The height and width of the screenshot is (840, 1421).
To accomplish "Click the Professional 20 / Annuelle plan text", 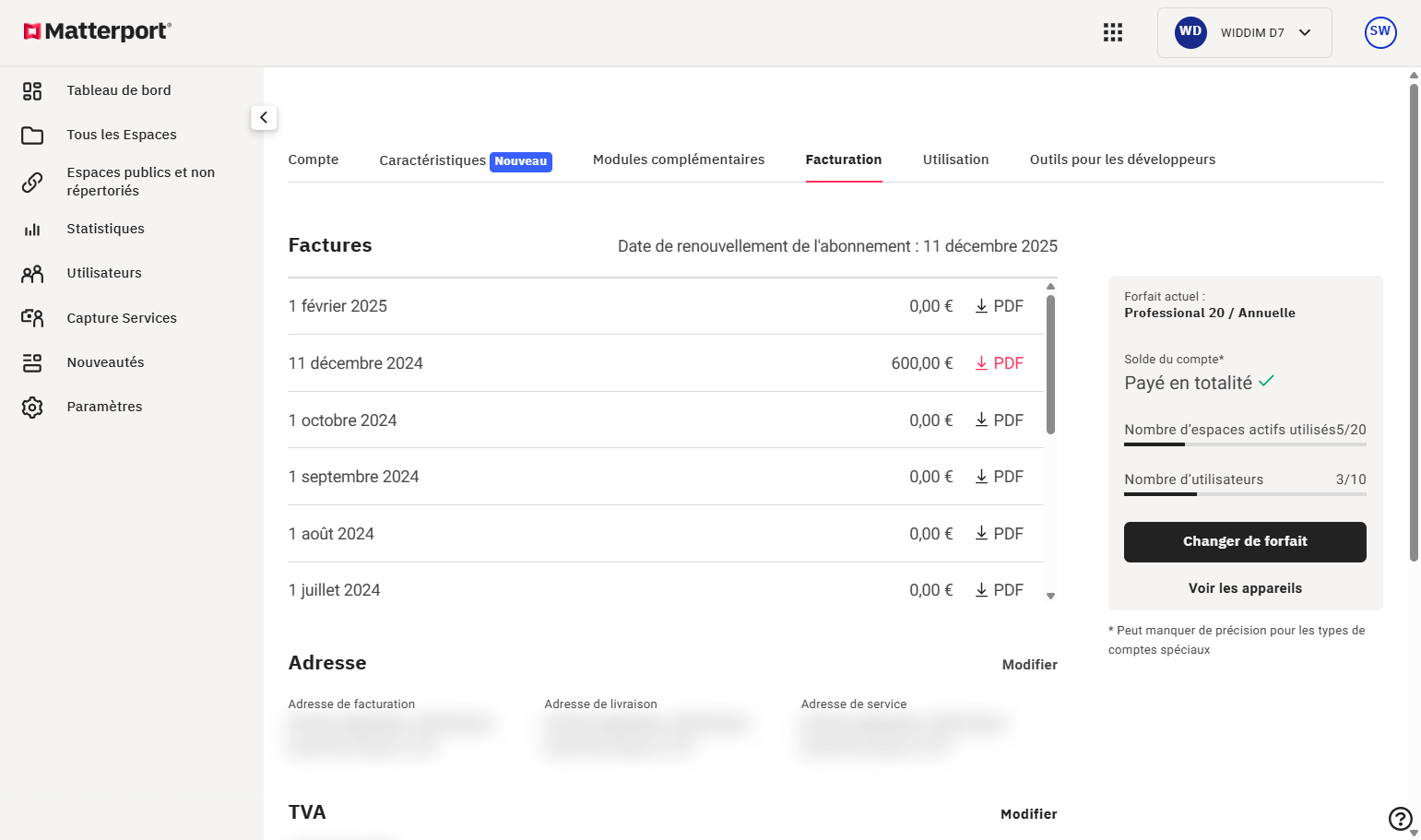I will point(1210,314).
